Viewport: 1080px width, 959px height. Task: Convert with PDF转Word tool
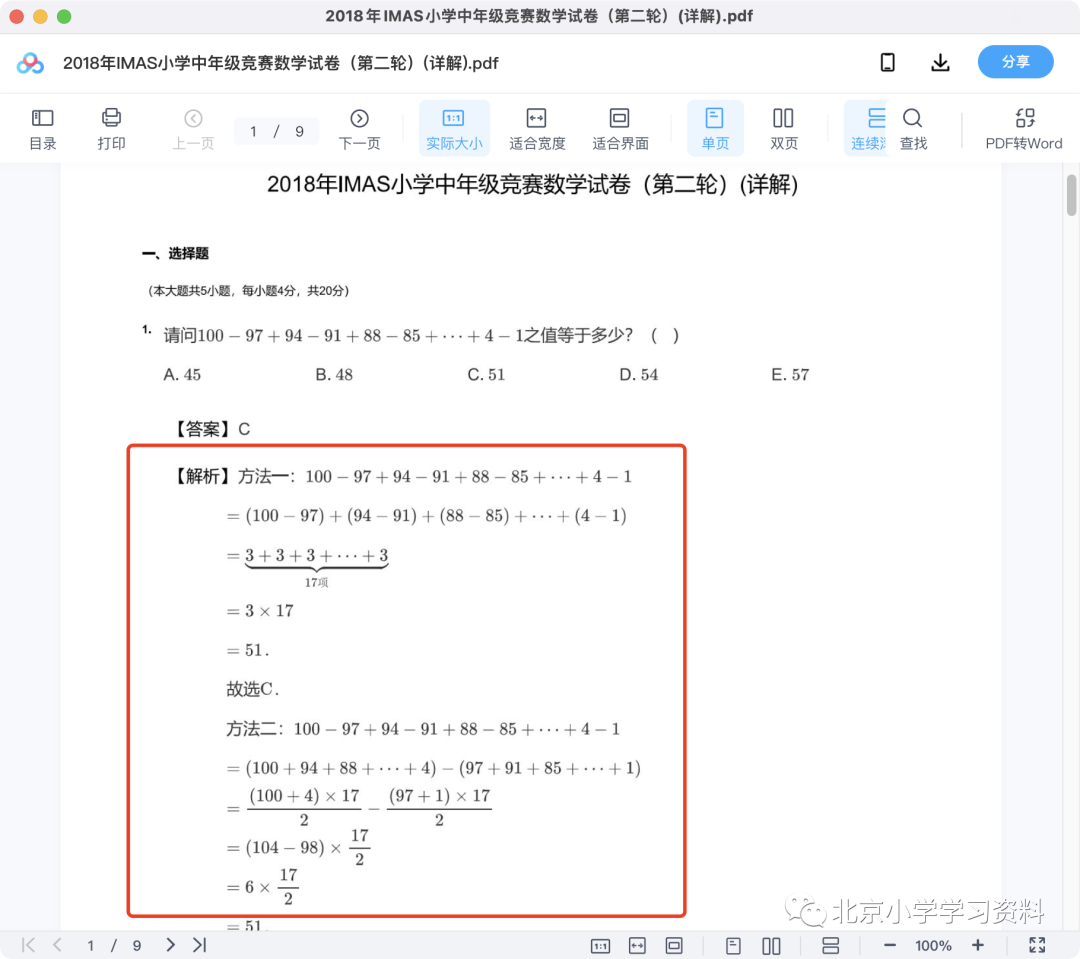[1024, 129]
